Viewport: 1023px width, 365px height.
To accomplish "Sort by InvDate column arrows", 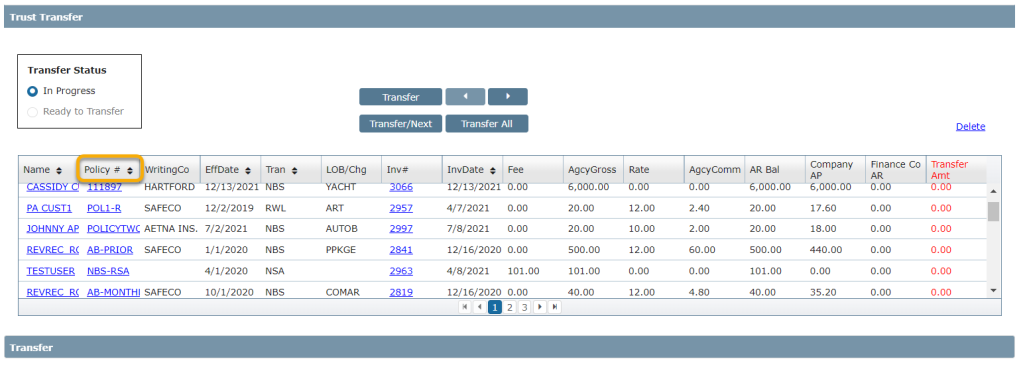I will tap(493, 170).
